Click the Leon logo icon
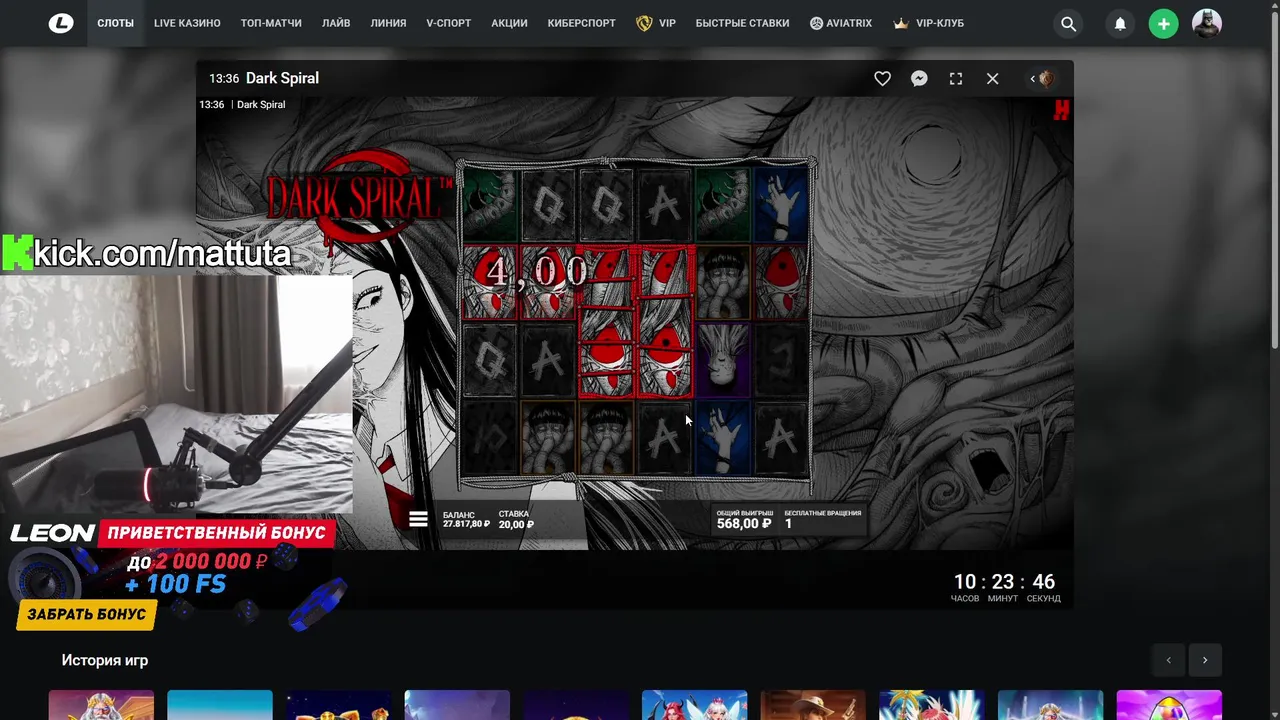The width and height of the screenshot is (1280, 720). [61, 23]
